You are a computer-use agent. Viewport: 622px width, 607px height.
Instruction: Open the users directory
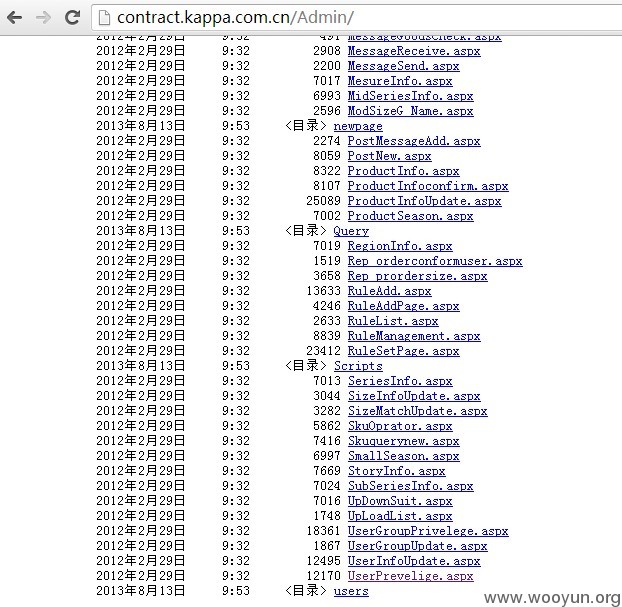351,591
